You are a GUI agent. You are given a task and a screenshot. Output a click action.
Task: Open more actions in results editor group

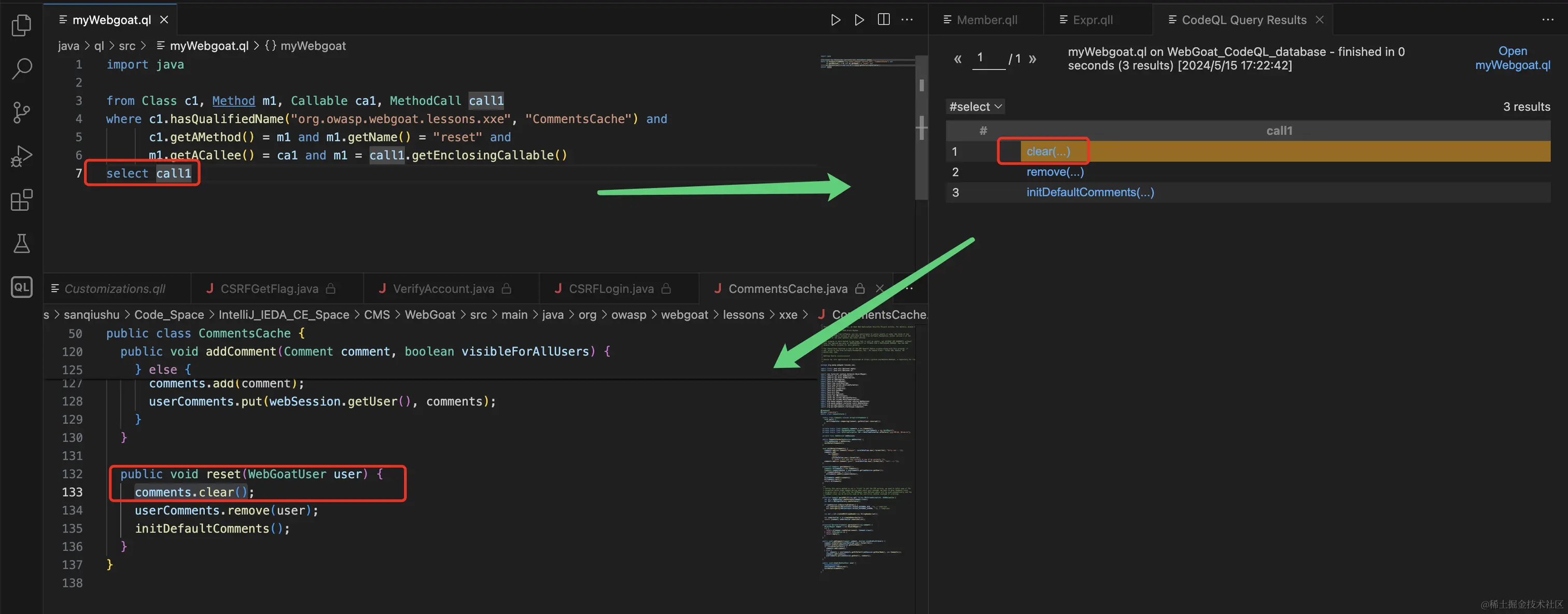coord(1547,20)
